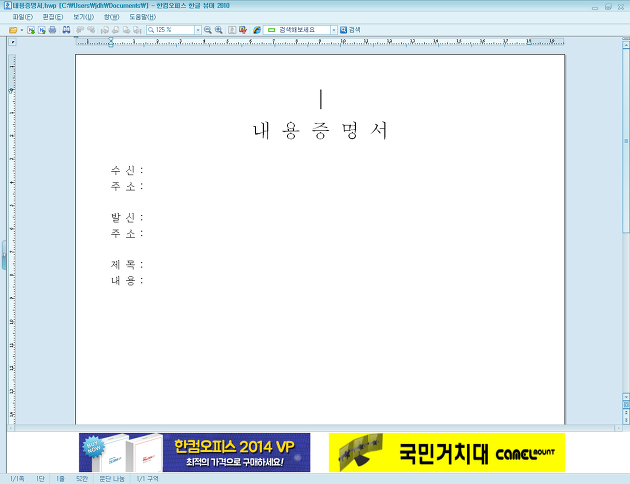
Task: Click the 제 목 : line
Action: coord(127,264)
